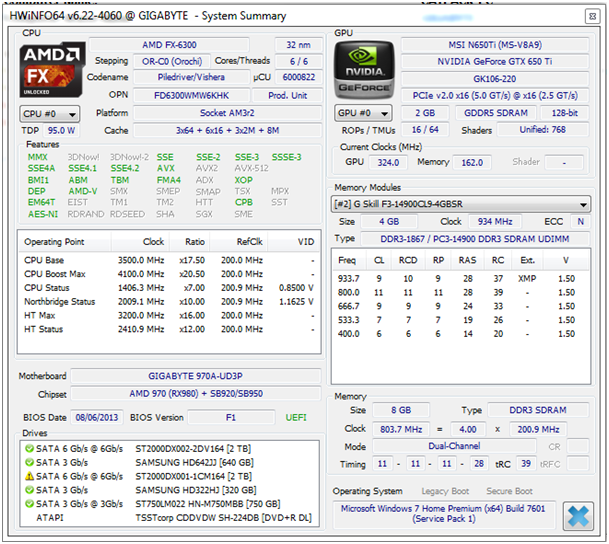Viewport: 609px width, 544px height.
Task: Click the AES-NI feature label
Action: coord(43,214)
